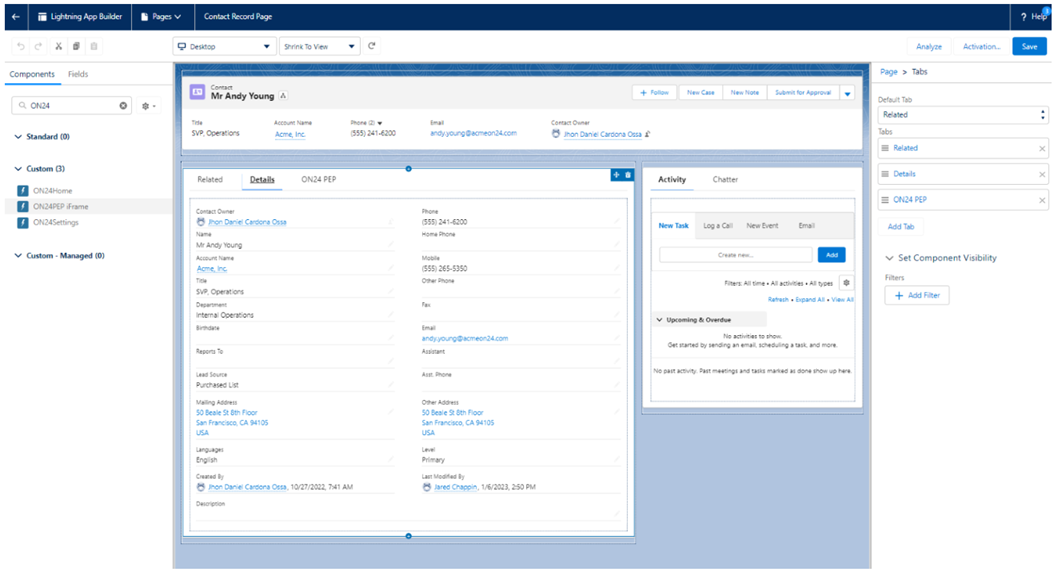Select the Activity tab
The image size is (1058, 572).
672,179
